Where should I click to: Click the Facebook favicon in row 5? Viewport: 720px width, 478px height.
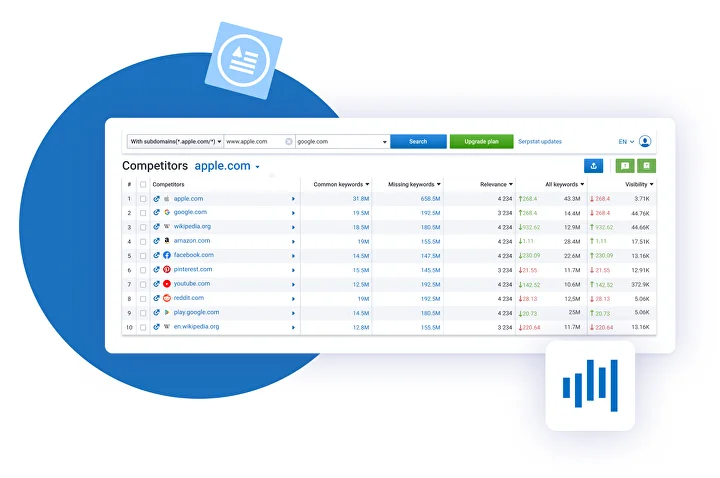[x=167, y=255]
